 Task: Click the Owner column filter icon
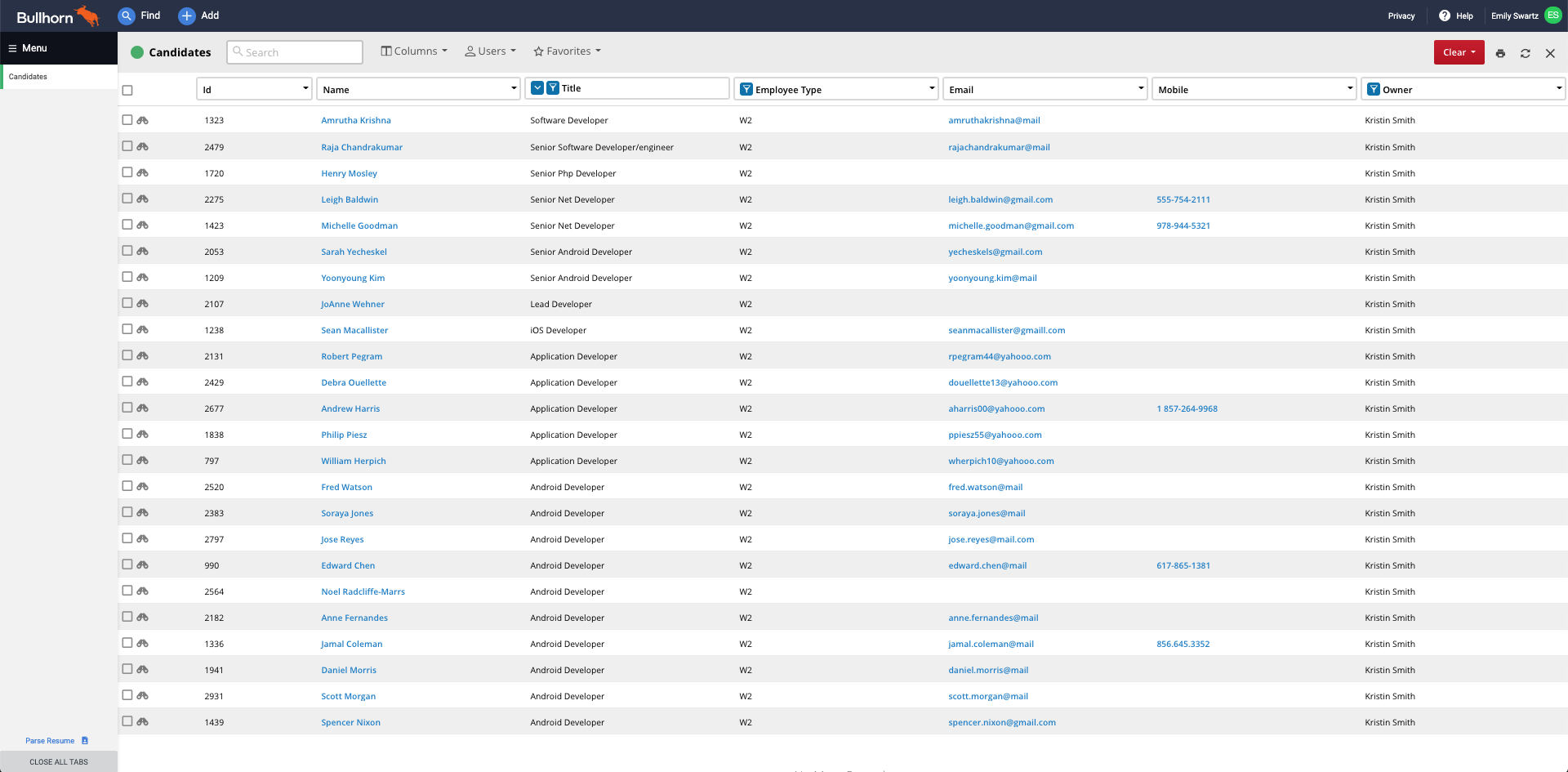(x=1374, y=89)
